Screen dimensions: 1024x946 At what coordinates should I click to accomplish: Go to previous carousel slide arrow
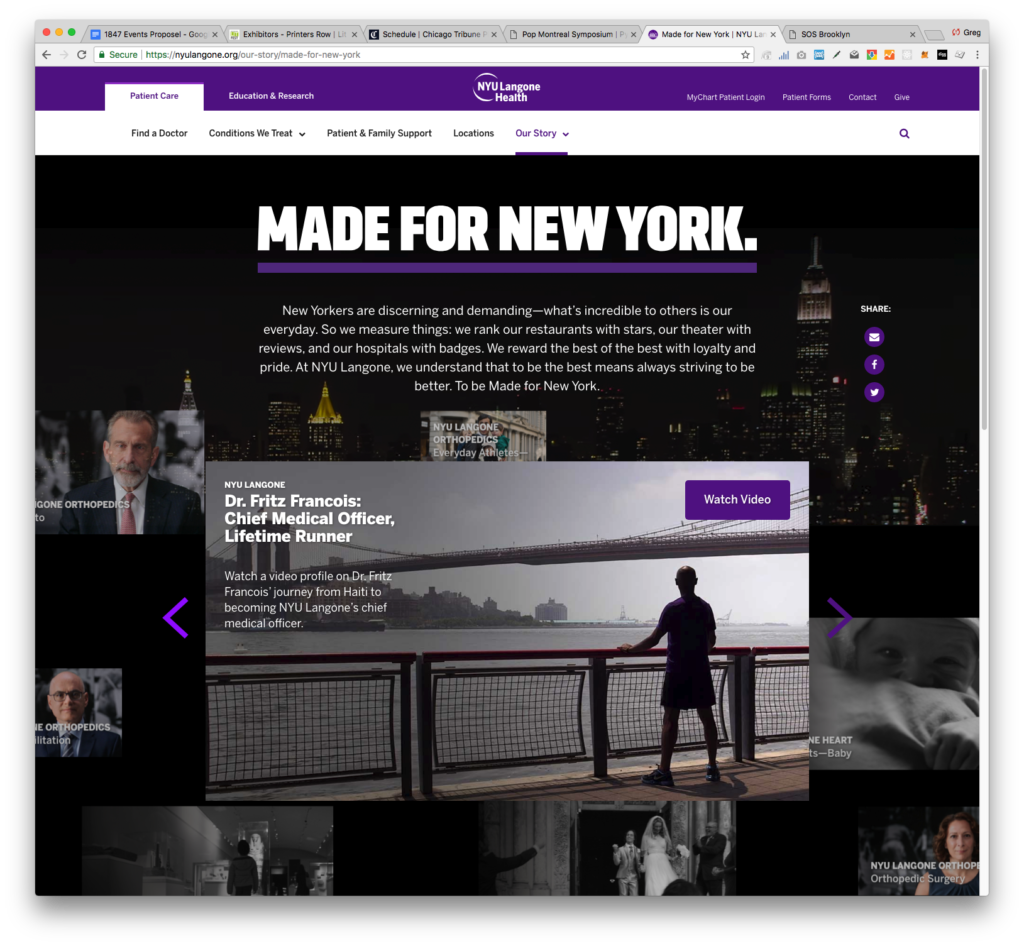pyautogui.click(x=176, y=618)
